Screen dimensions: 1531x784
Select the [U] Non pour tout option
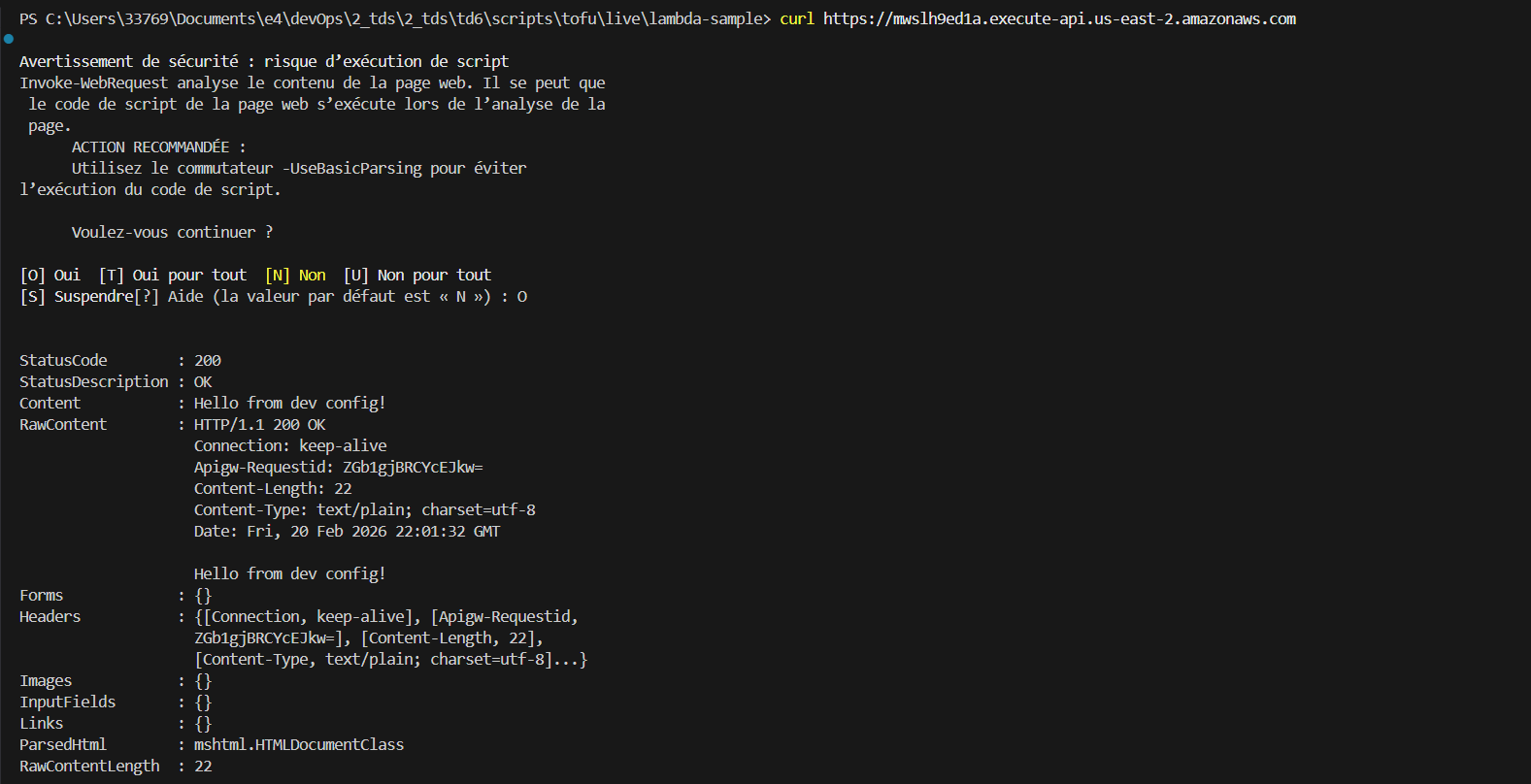[x=417, y=276]
